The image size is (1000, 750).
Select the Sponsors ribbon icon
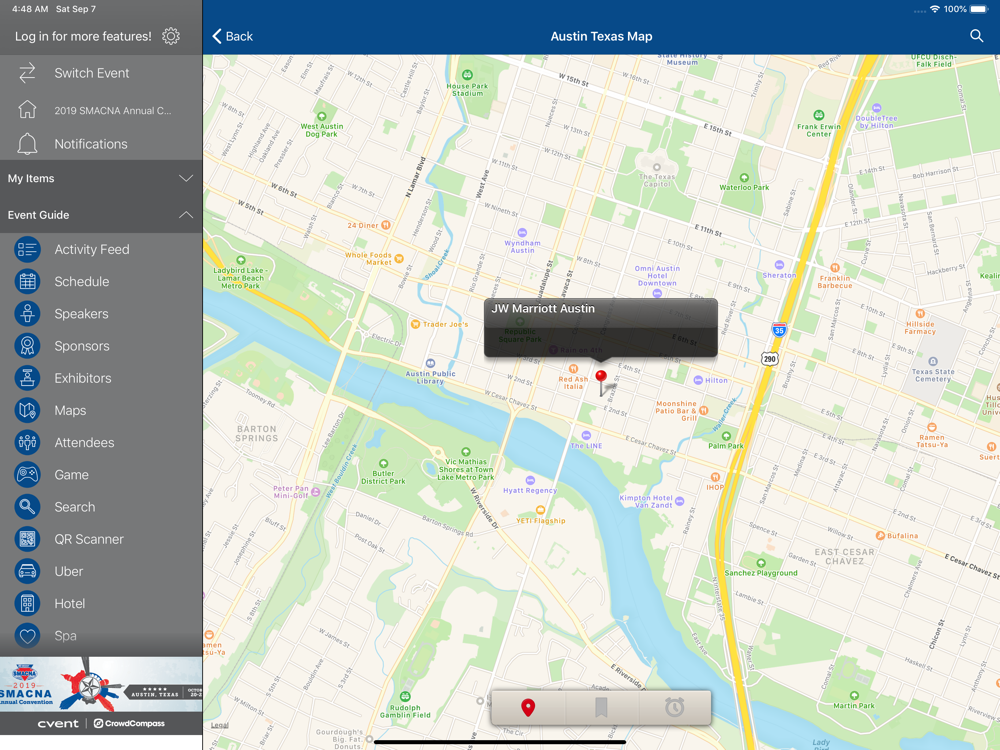click(x=27, y=346)
